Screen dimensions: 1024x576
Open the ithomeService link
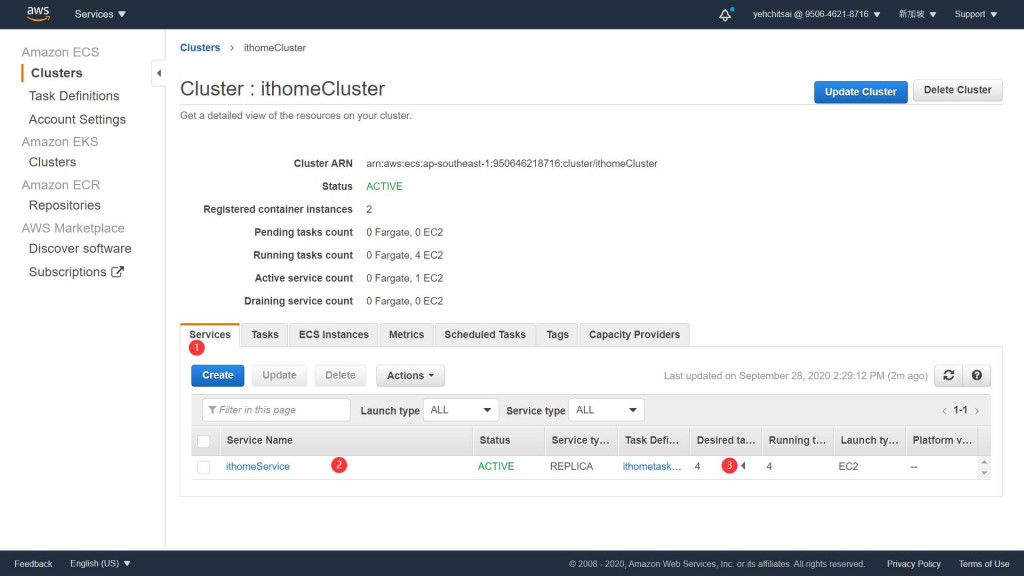click(x=257, y=466)
